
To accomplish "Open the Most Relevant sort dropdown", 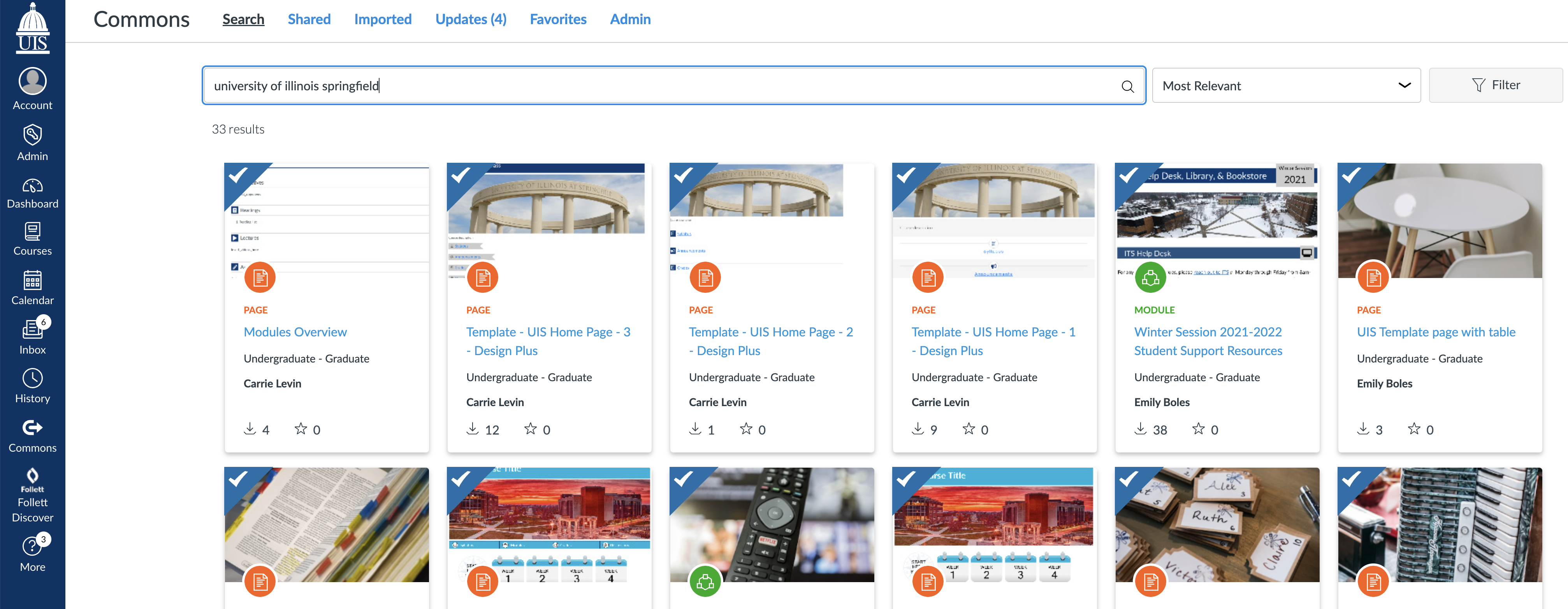I will coord(1286,85).
